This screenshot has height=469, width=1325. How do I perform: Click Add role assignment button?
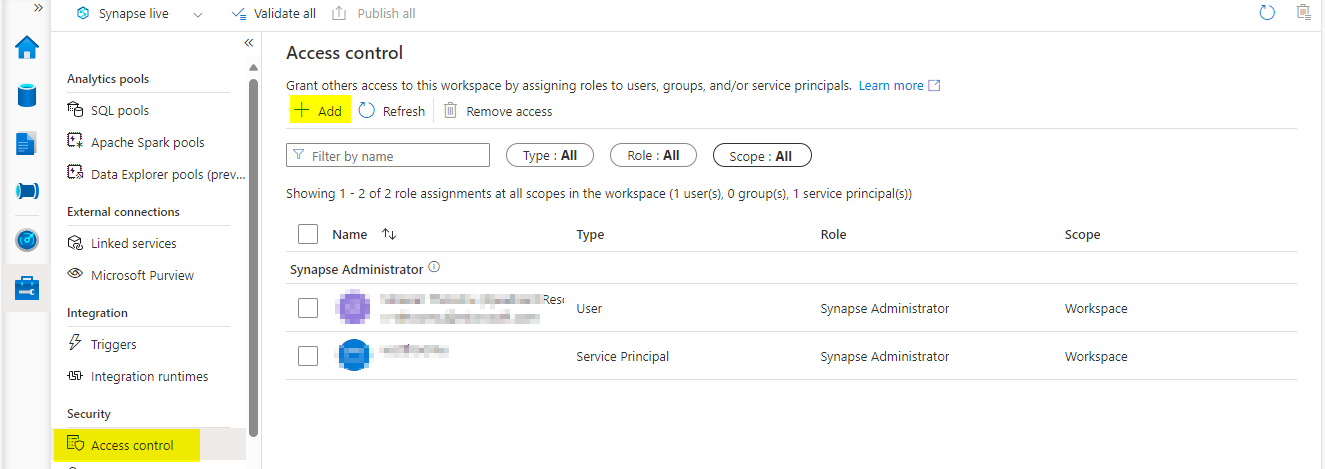pos(319,111)
